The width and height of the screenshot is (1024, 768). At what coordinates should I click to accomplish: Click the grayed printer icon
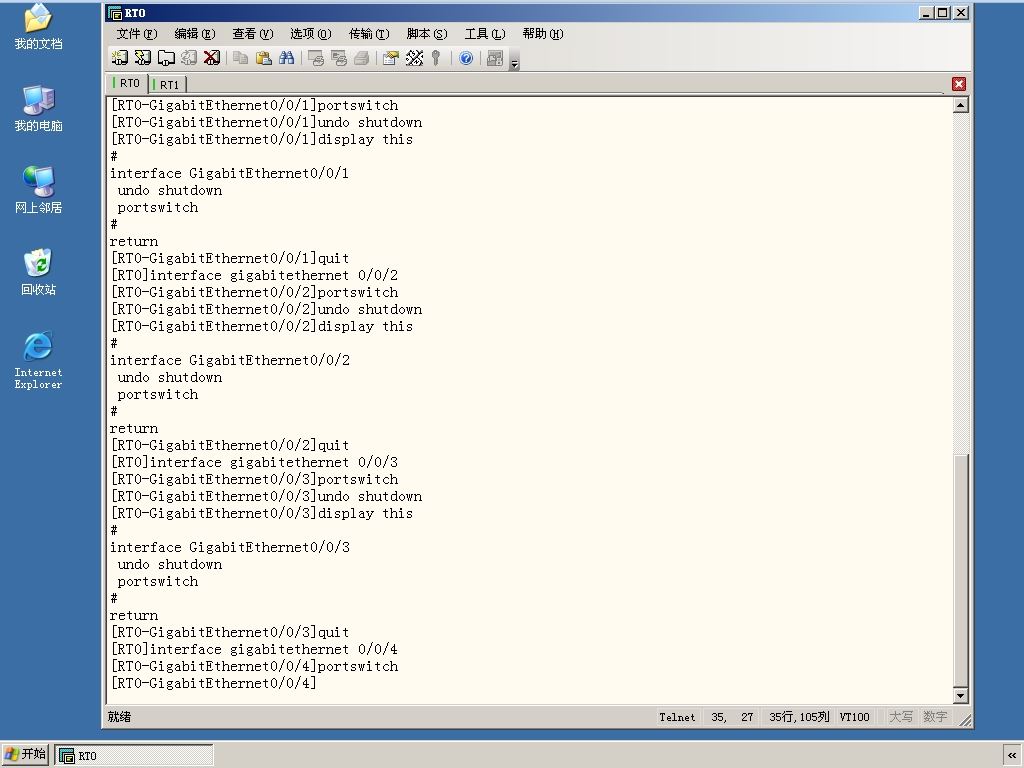point(362,58)
